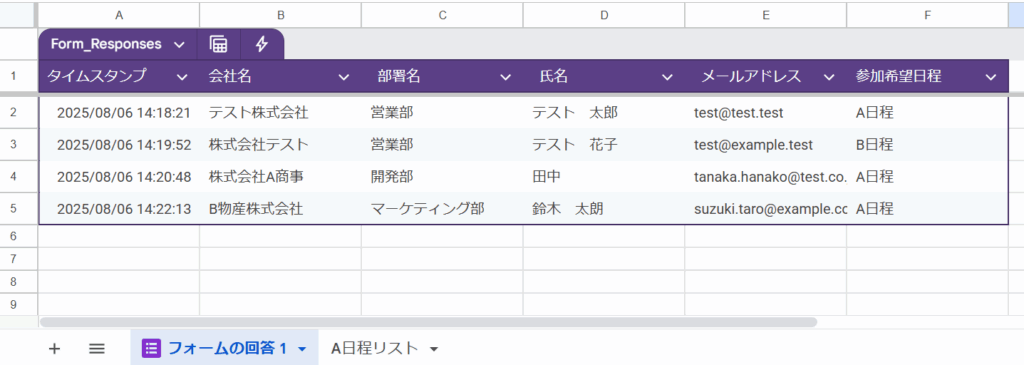
Task: Click the 鈴木 太朗 name cell
Action: (604, 209)
